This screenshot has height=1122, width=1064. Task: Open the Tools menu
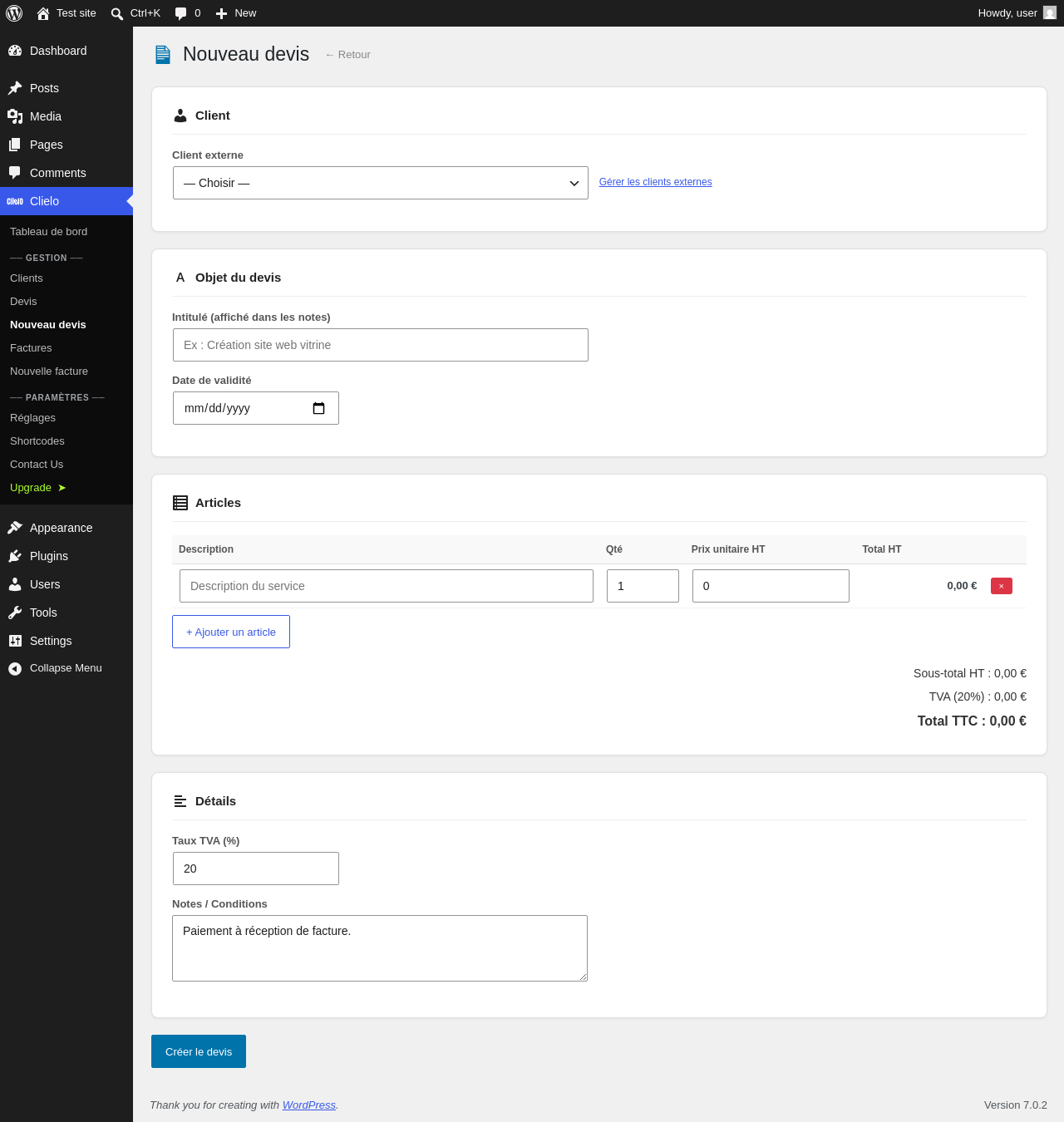[66, 613]
